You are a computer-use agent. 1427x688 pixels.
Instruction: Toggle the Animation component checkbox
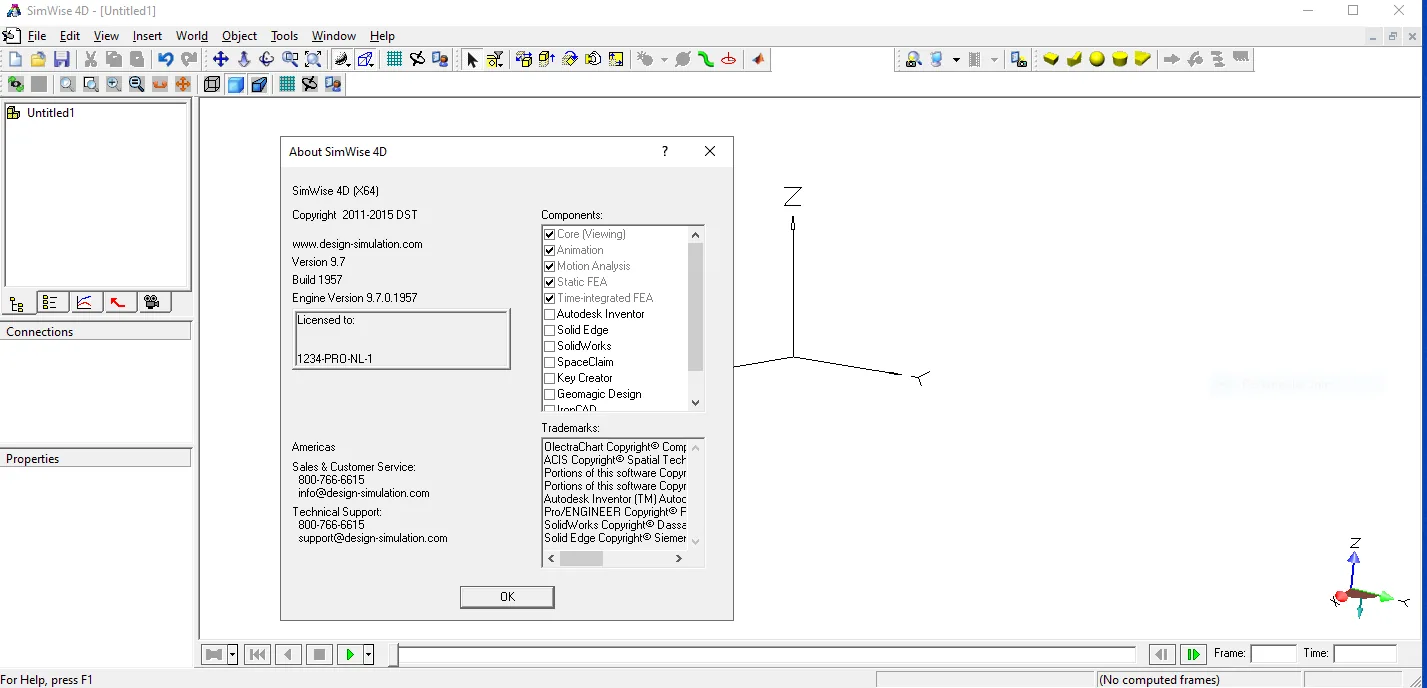pos(549,250)
